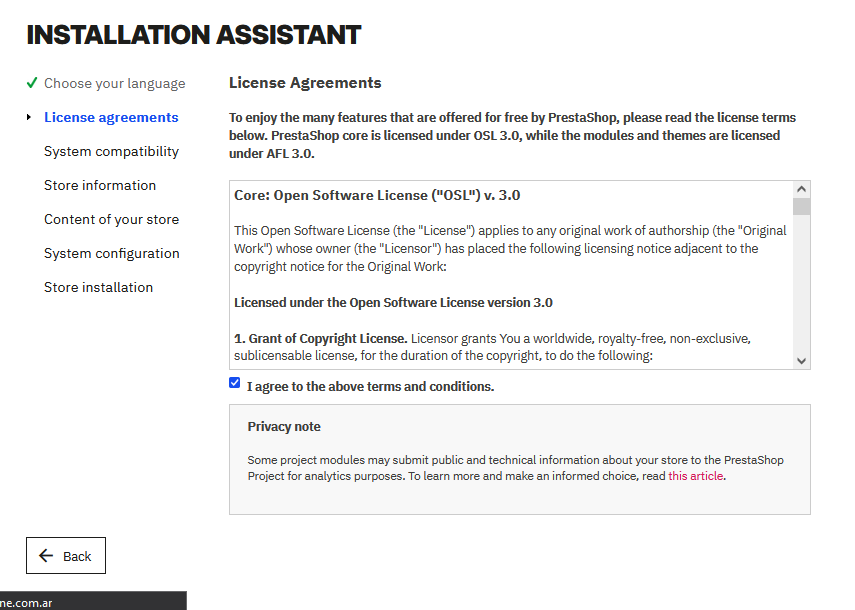Select the Content of your store step
Viewport: 855px width, 610px height.
coord(111,219)
